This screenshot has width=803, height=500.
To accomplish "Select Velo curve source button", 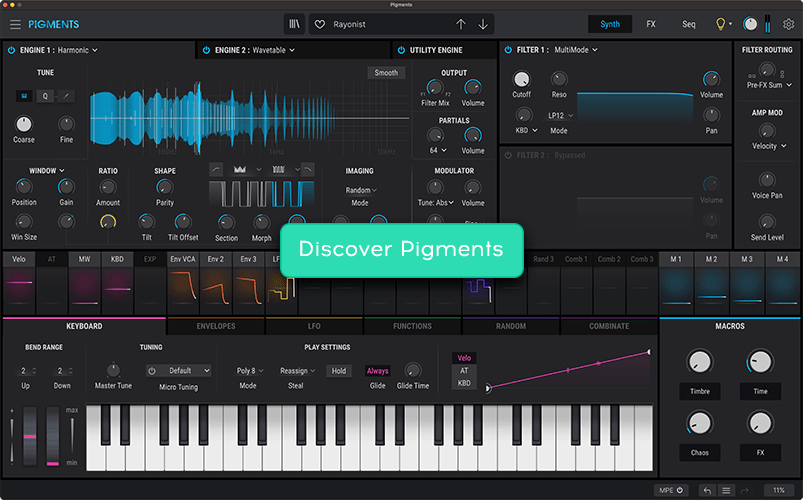I will tap(464, 358).
